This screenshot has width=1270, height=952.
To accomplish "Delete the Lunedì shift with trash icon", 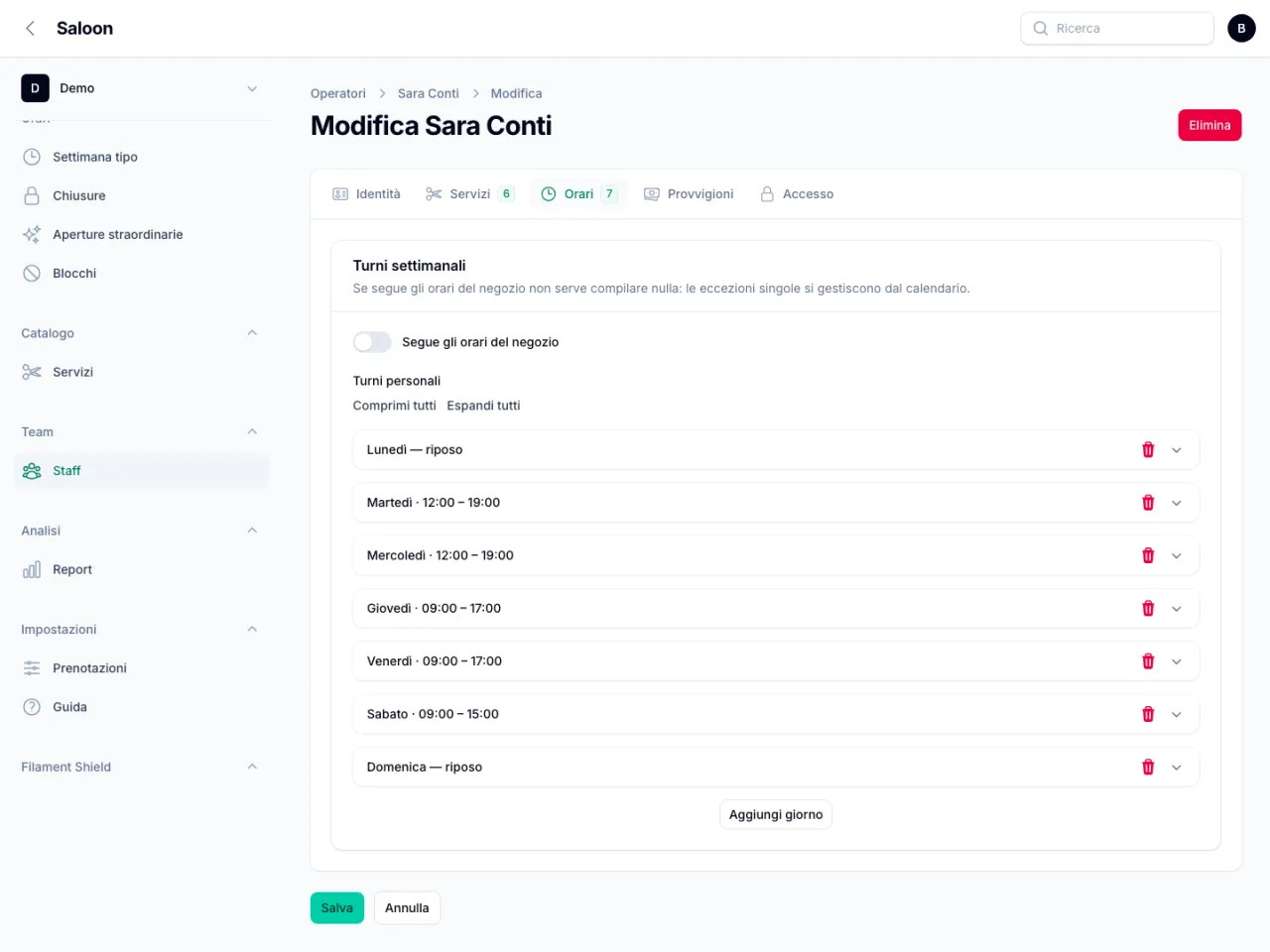I will pyautogui.click(x=1148, y=450).
